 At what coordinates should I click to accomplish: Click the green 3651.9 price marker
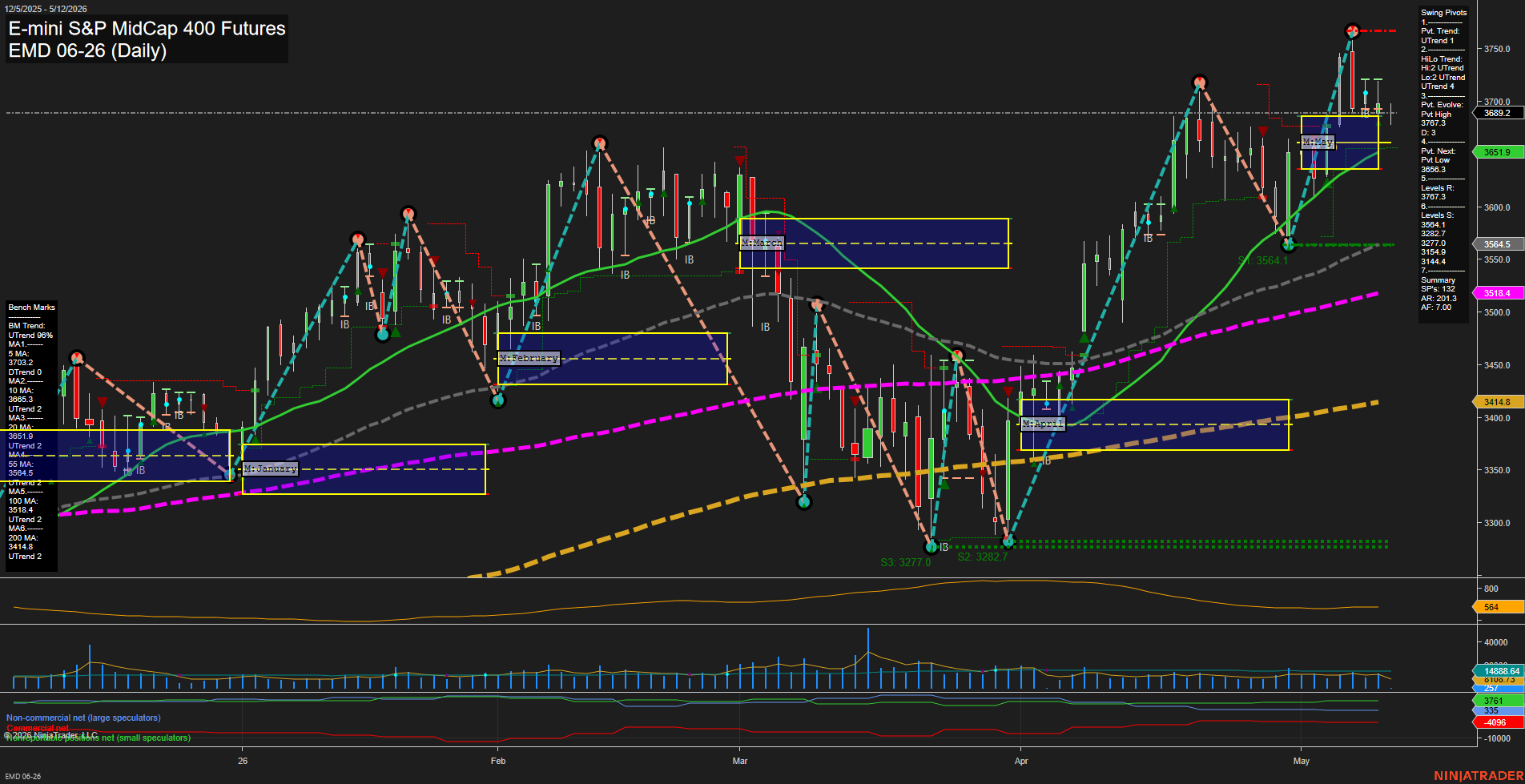click(x=1497, y=152)
